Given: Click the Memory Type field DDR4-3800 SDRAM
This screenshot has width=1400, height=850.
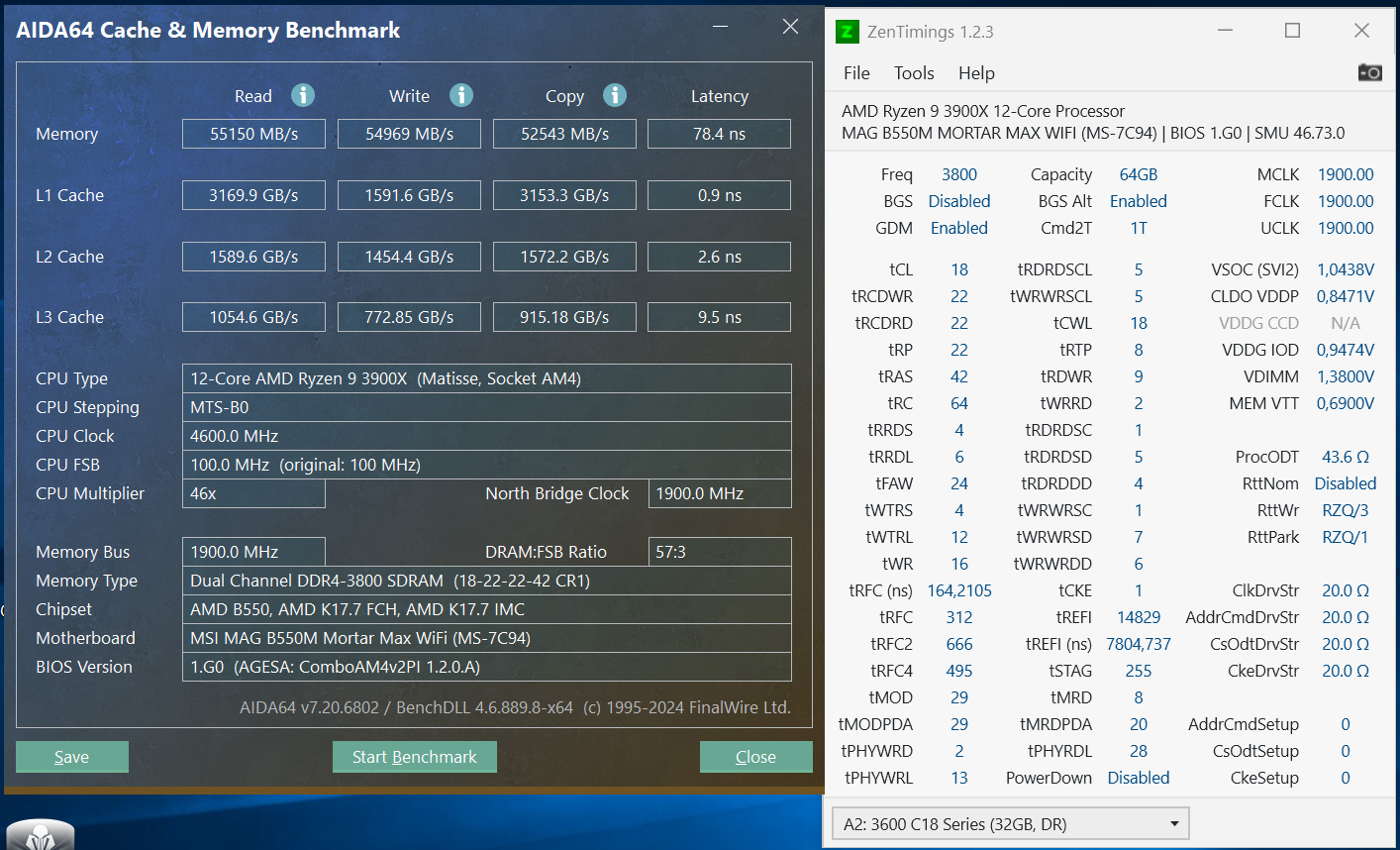Looking at the screenshot, I should (487, 581).
